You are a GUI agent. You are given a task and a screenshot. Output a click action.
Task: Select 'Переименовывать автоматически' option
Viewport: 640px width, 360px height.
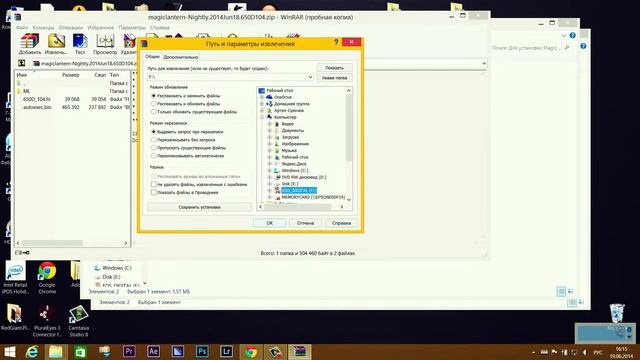click(154, 156)
